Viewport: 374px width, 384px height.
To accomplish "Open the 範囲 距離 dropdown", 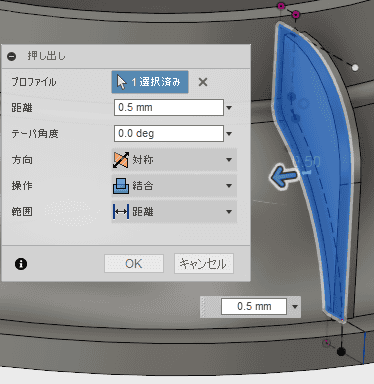I will tap(174, 212).
